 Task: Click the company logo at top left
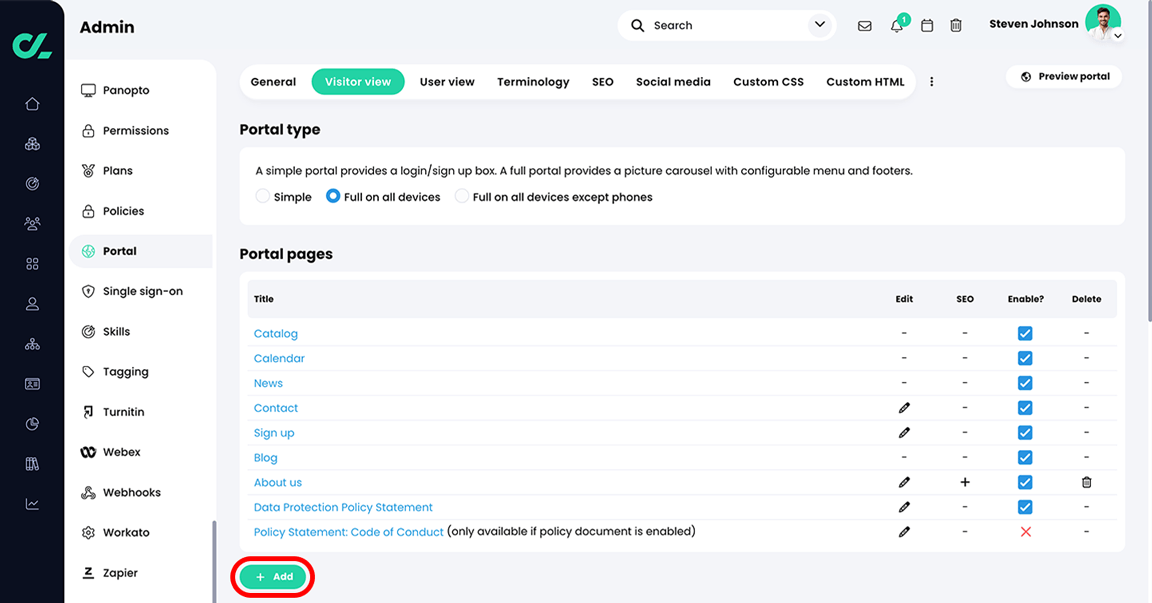click(x=32, y=45)
